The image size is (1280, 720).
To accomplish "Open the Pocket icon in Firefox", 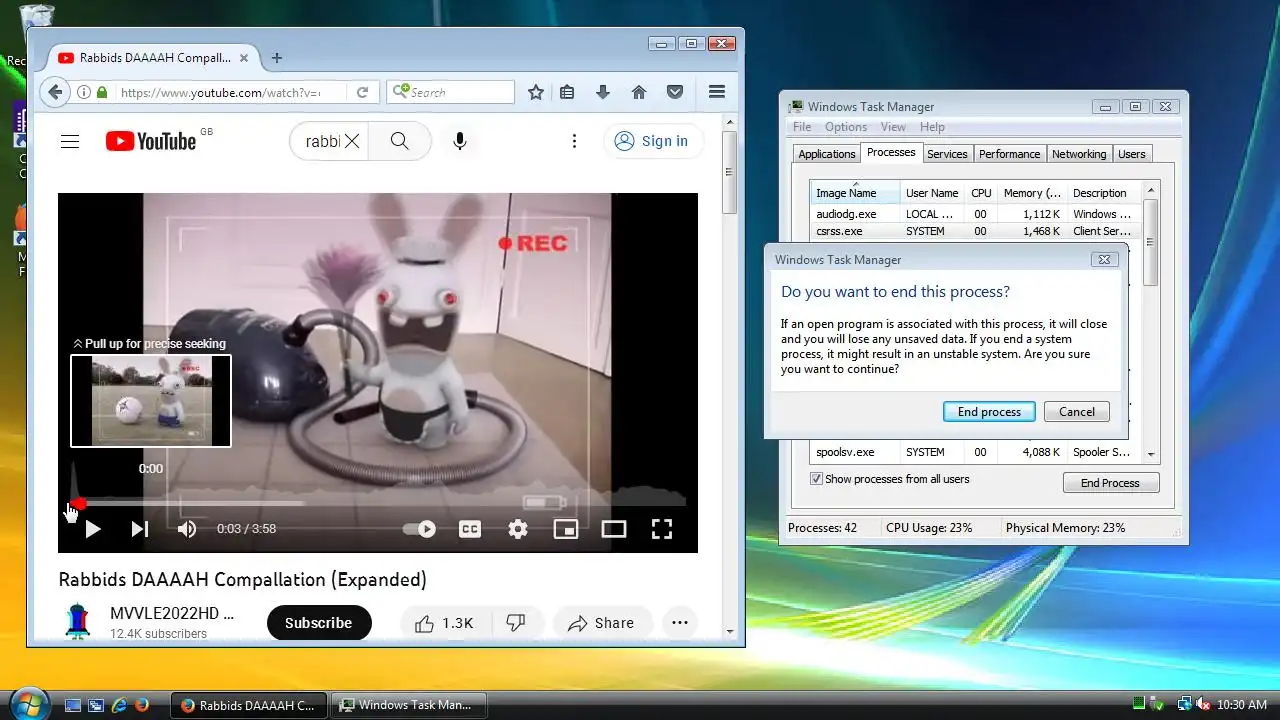I will point(675,92).
